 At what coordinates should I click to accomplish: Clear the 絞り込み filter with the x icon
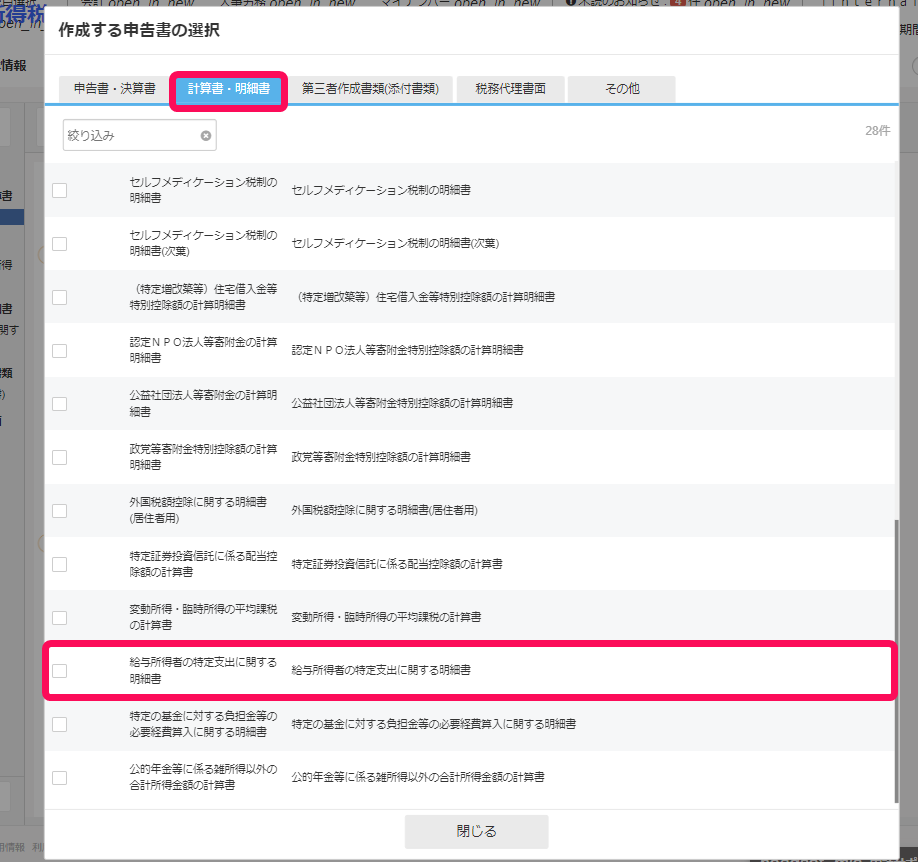pyautogui.click(x=206, y=136)
